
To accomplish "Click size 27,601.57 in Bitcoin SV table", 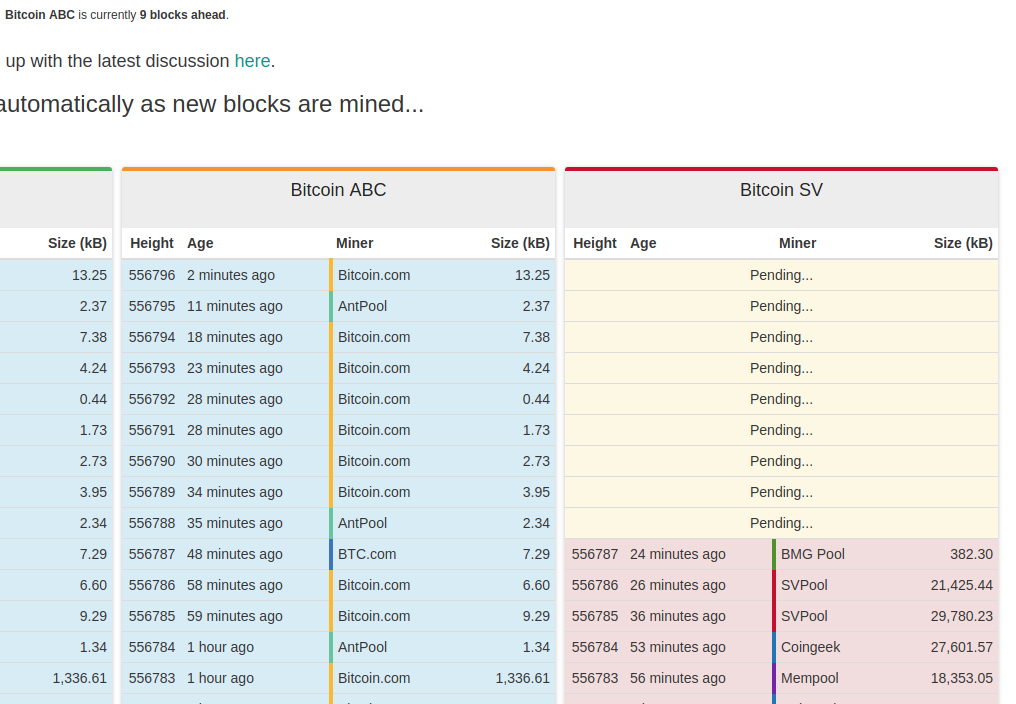I will [962, 648].
